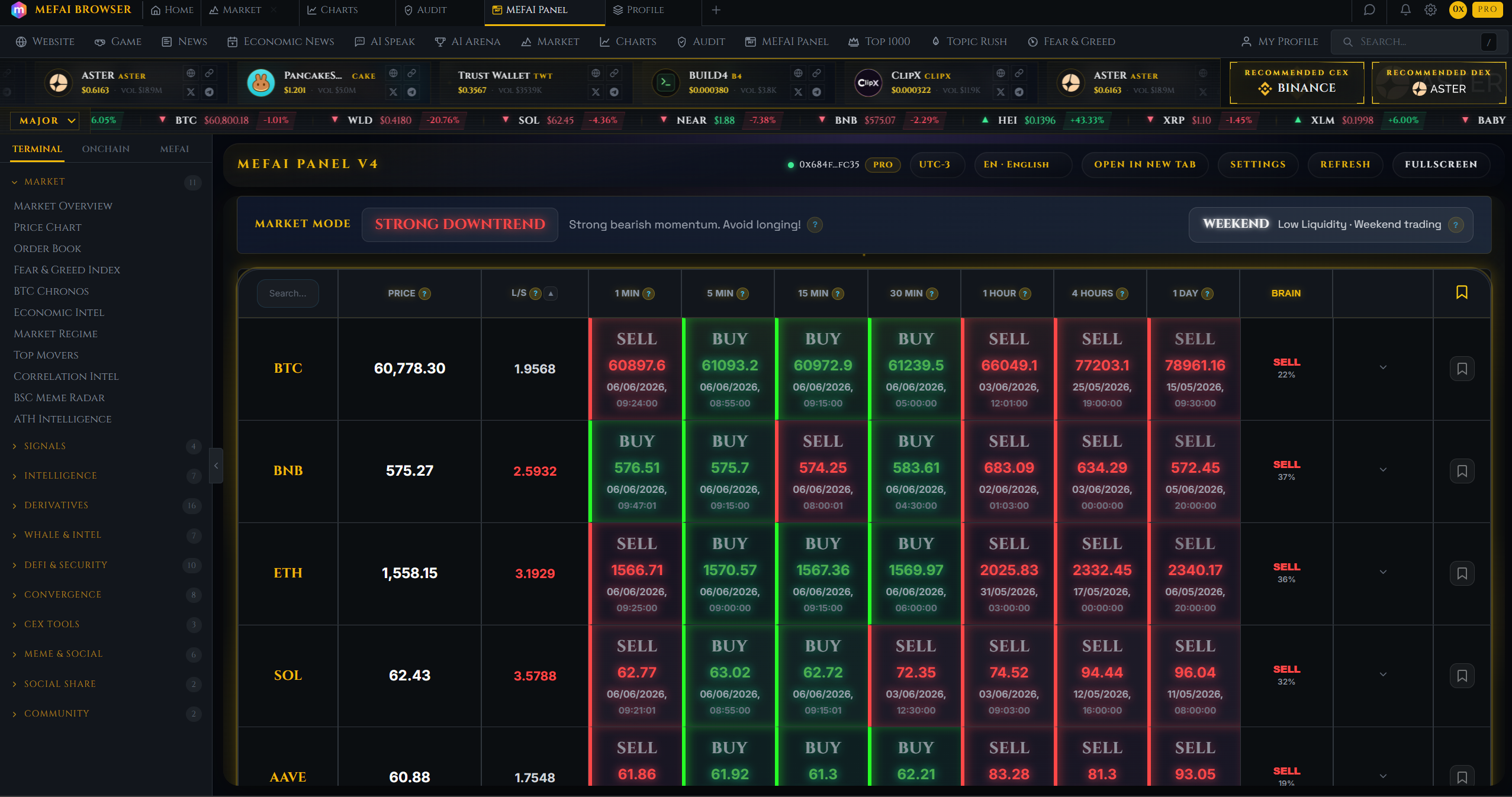Open PancakeSwap Telegram icon
This screenshot has width=1512, height=797.
tap(411, 92)
